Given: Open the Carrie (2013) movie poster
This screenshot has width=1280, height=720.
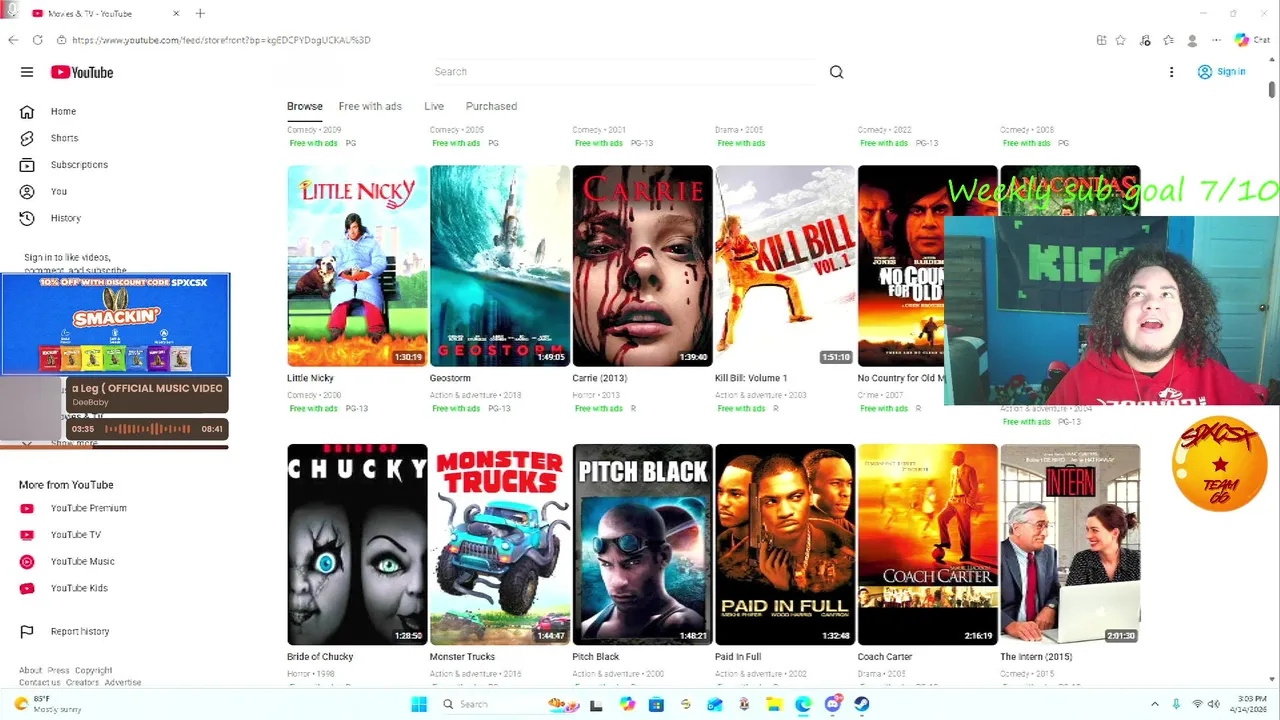Looking at the screenshot, I should point(642,266).
